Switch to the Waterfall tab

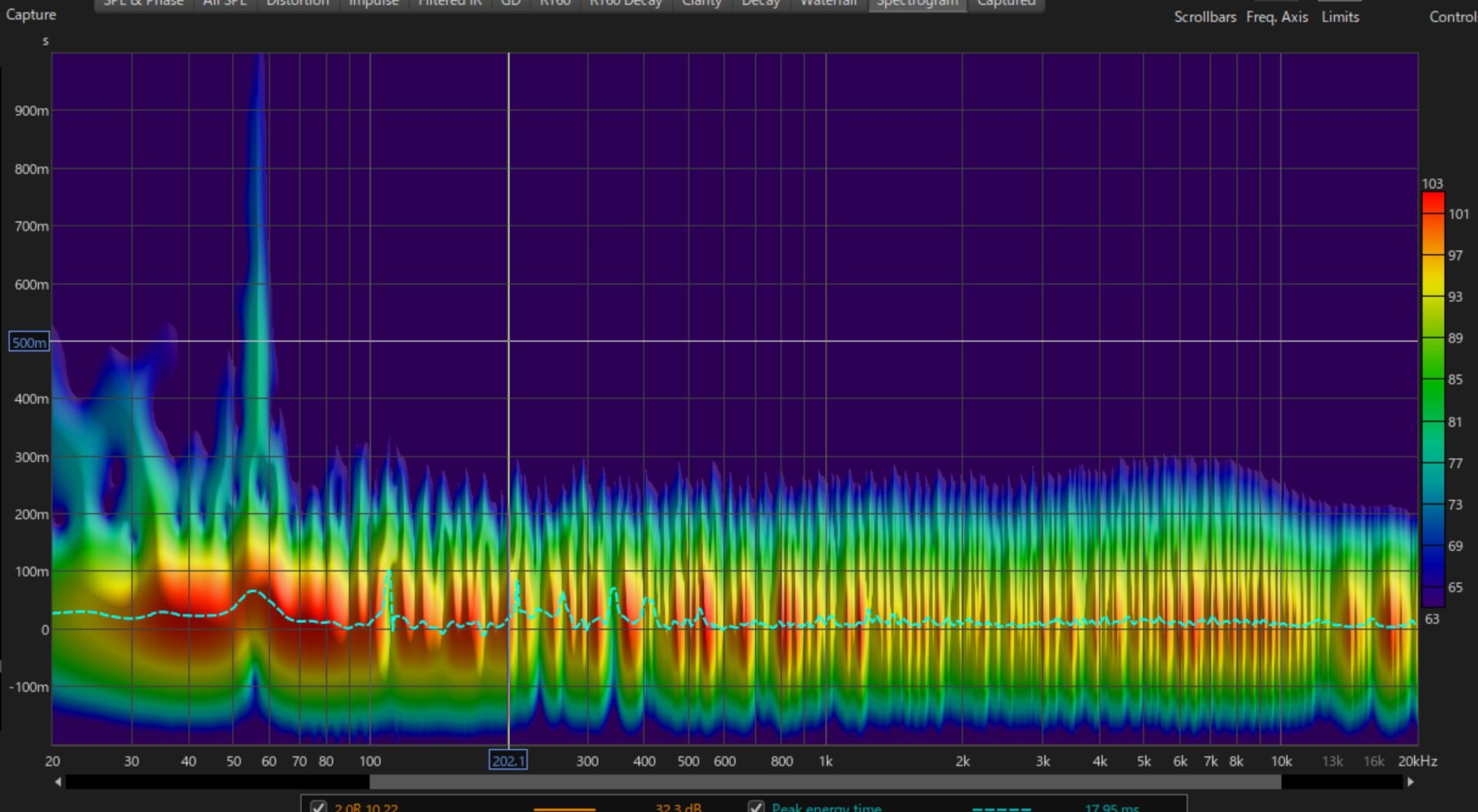828,4
